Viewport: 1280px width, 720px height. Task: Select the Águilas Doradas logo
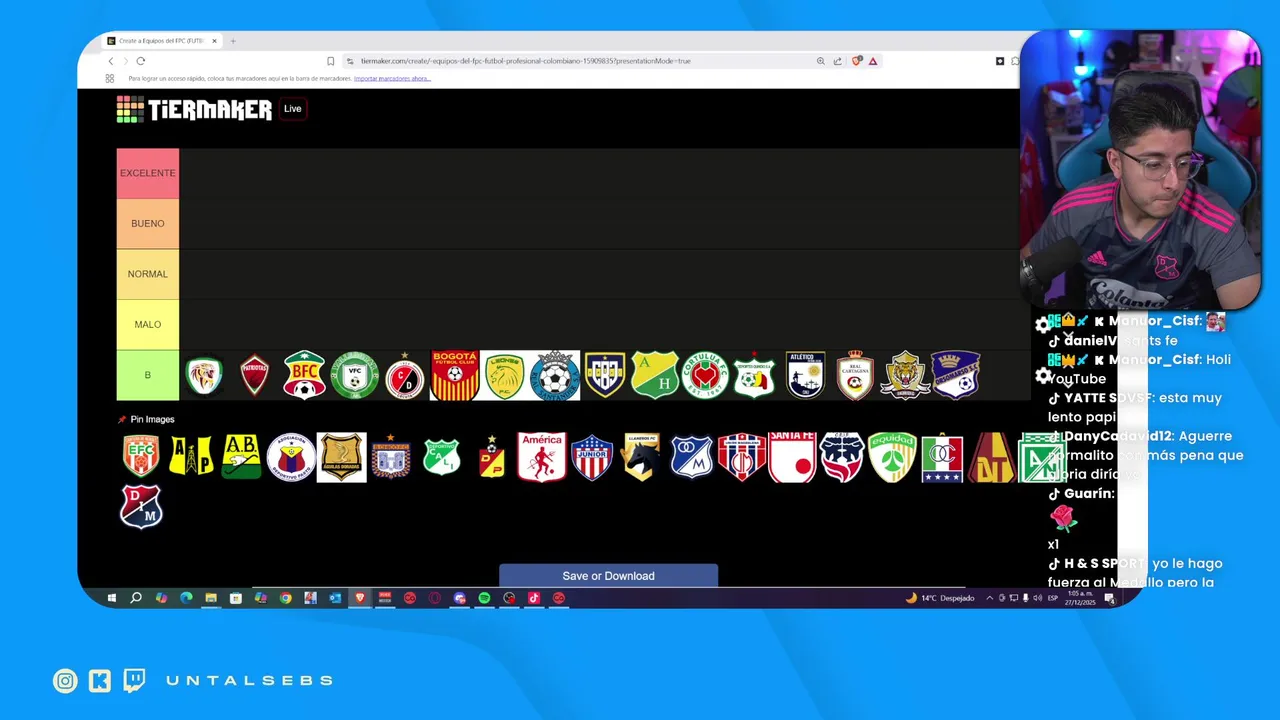341,457
